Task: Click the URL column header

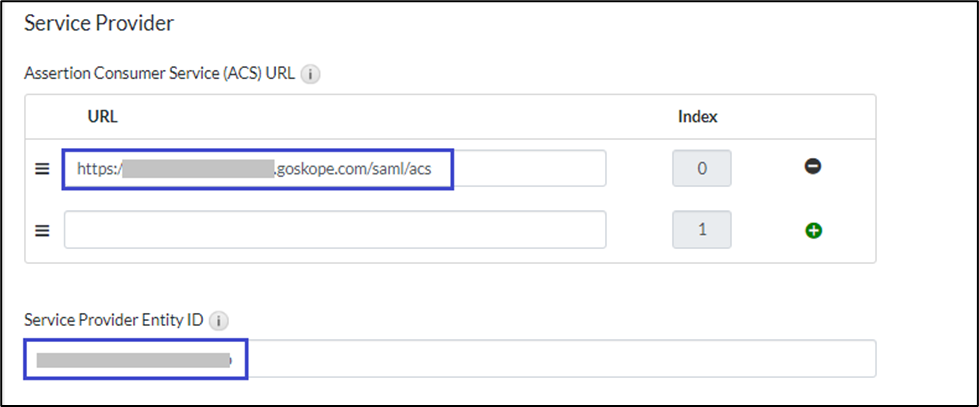Action: point(102,116)
